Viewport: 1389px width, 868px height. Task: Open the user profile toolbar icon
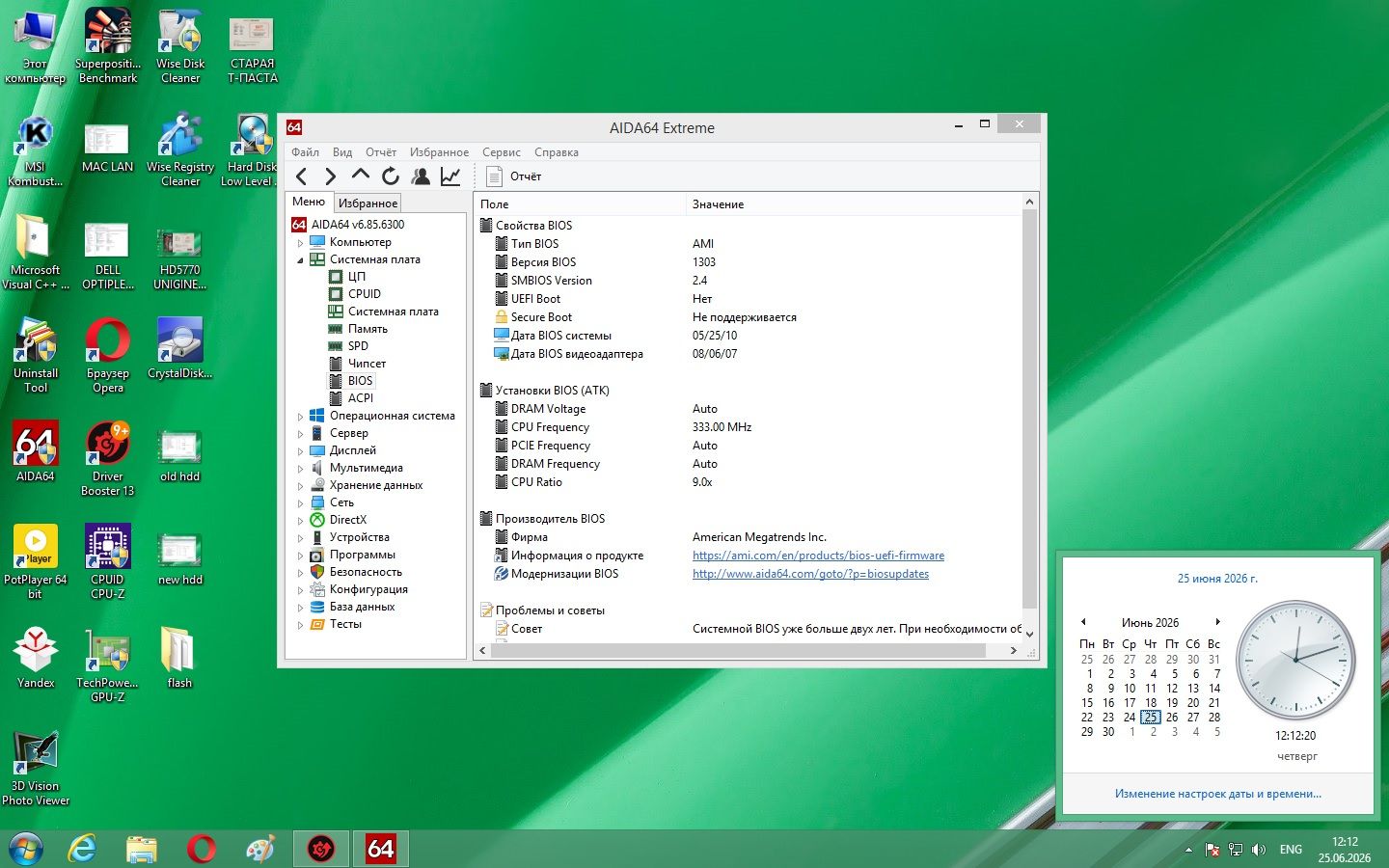coord(421,176)
